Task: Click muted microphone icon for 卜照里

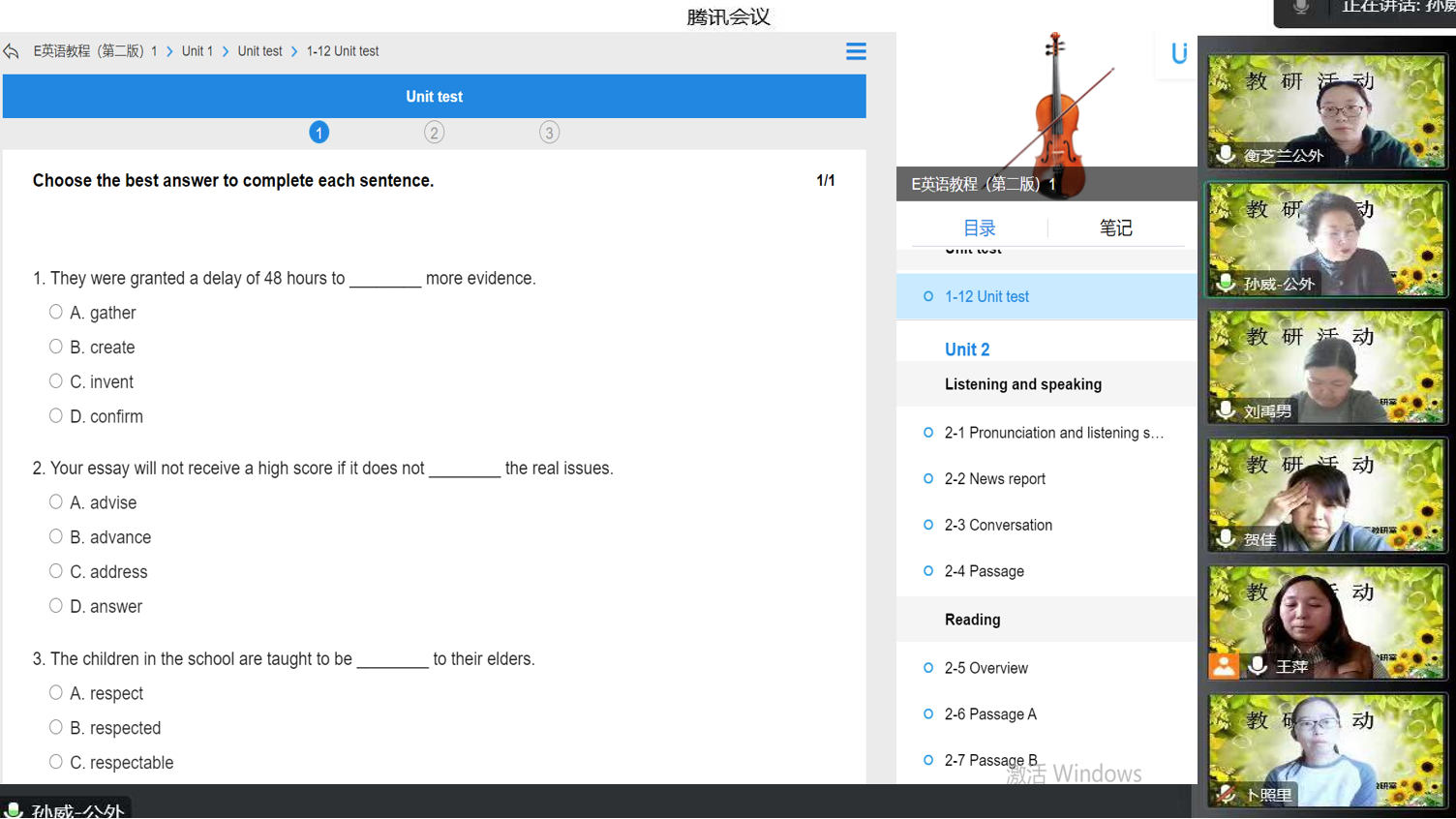Action: point(1226,794)
